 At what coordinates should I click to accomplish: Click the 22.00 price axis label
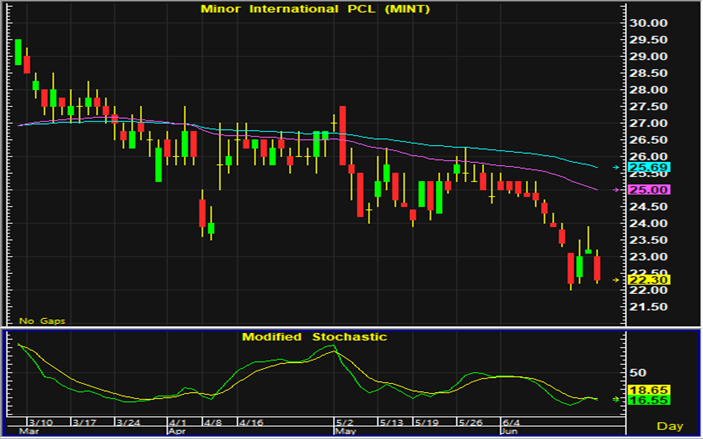point(648,290)
